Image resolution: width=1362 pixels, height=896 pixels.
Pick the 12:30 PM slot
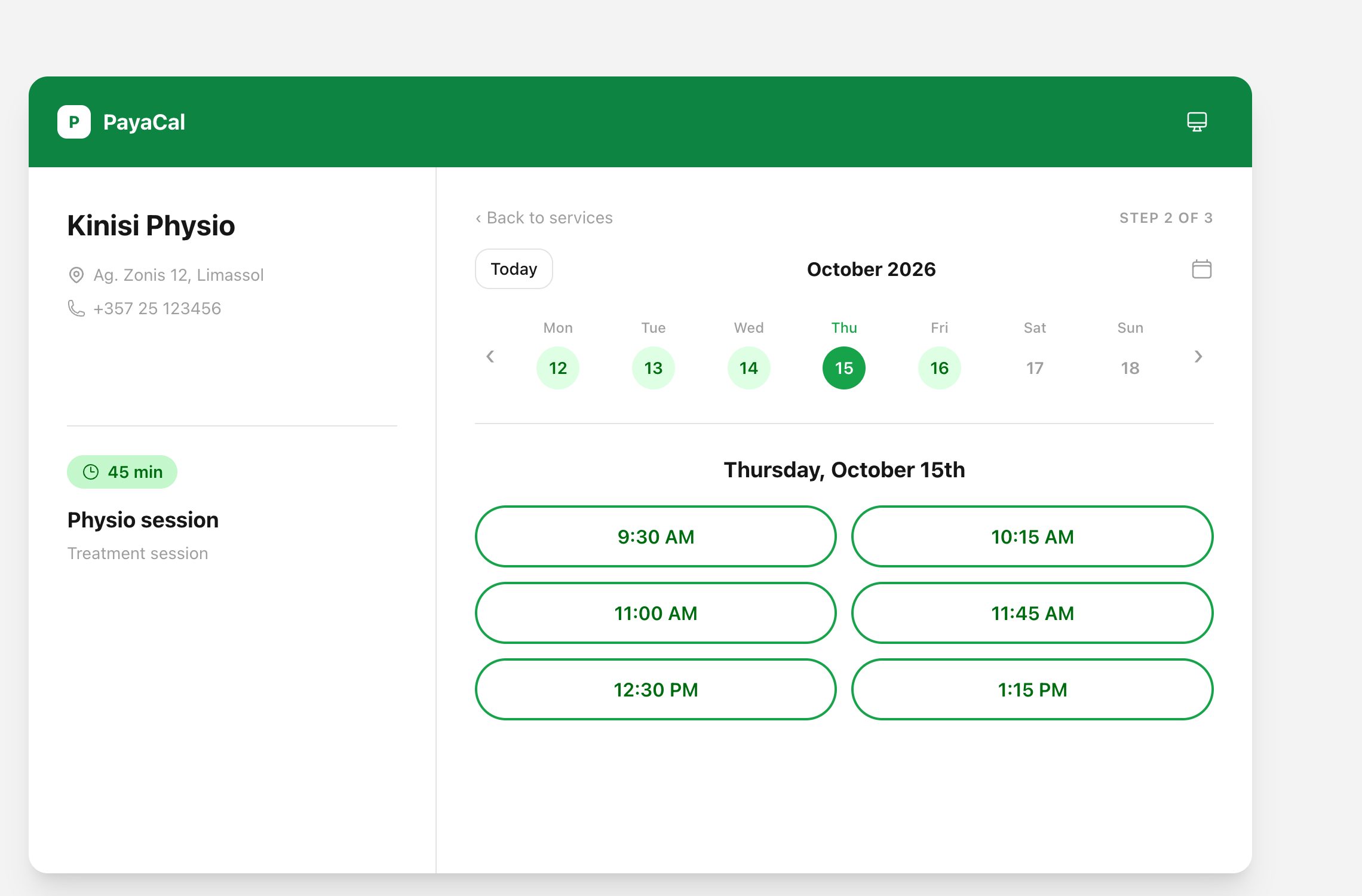tap(656, 689)
